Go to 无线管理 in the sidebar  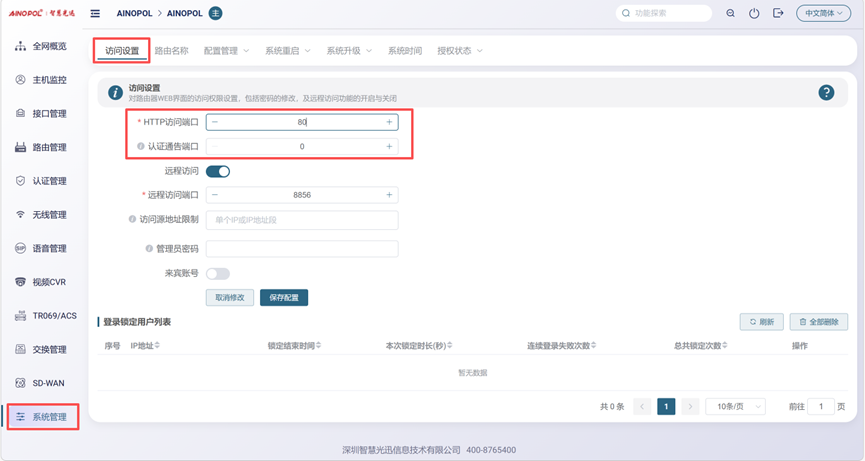[x=48, y=215]
